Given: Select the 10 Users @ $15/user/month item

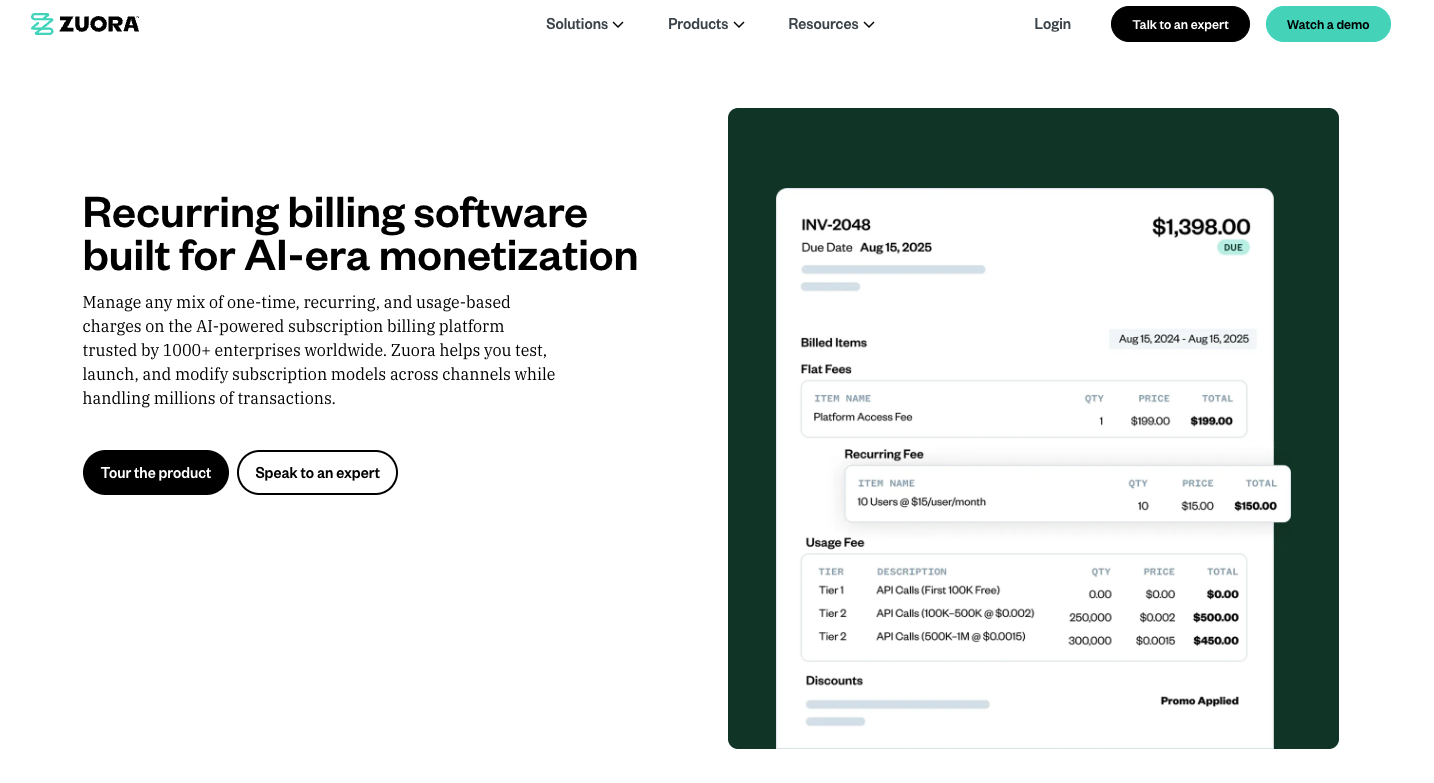Looking at the screenshot, I should pos(921,502).
